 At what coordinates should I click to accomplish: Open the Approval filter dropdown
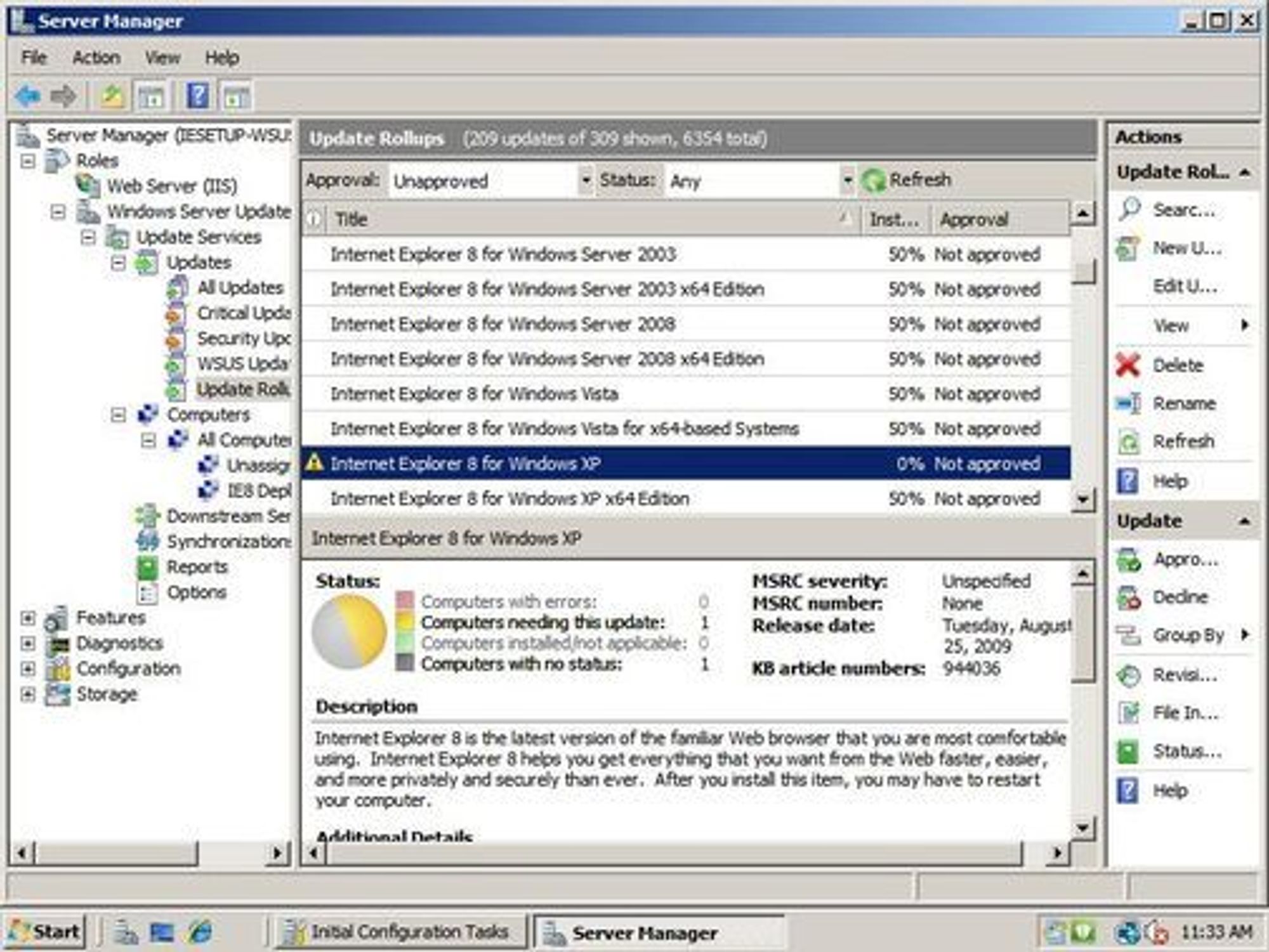pyautogui.click(x=585, y=181)
